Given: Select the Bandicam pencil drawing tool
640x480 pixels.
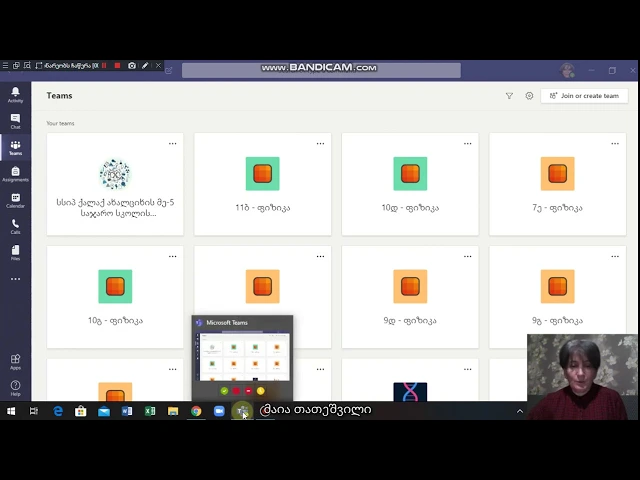Looking at the screenshot, I should tap(145, 65).
